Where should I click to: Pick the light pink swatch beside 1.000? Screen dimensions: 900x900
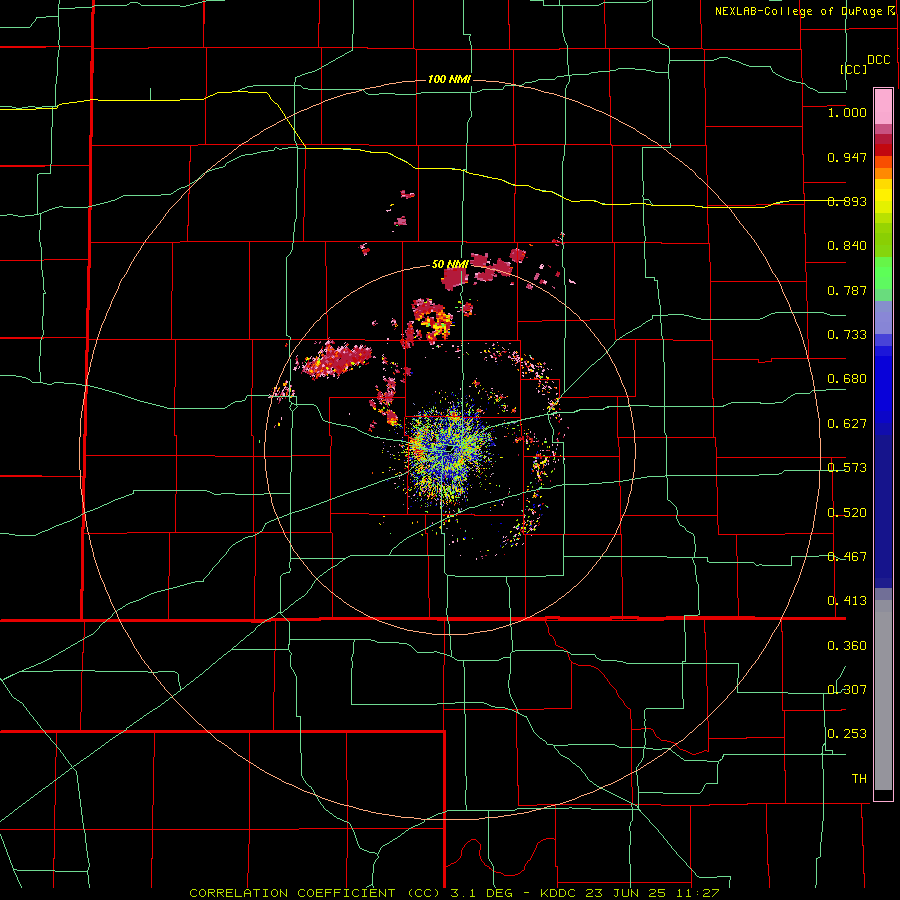[x=883, y=107]
